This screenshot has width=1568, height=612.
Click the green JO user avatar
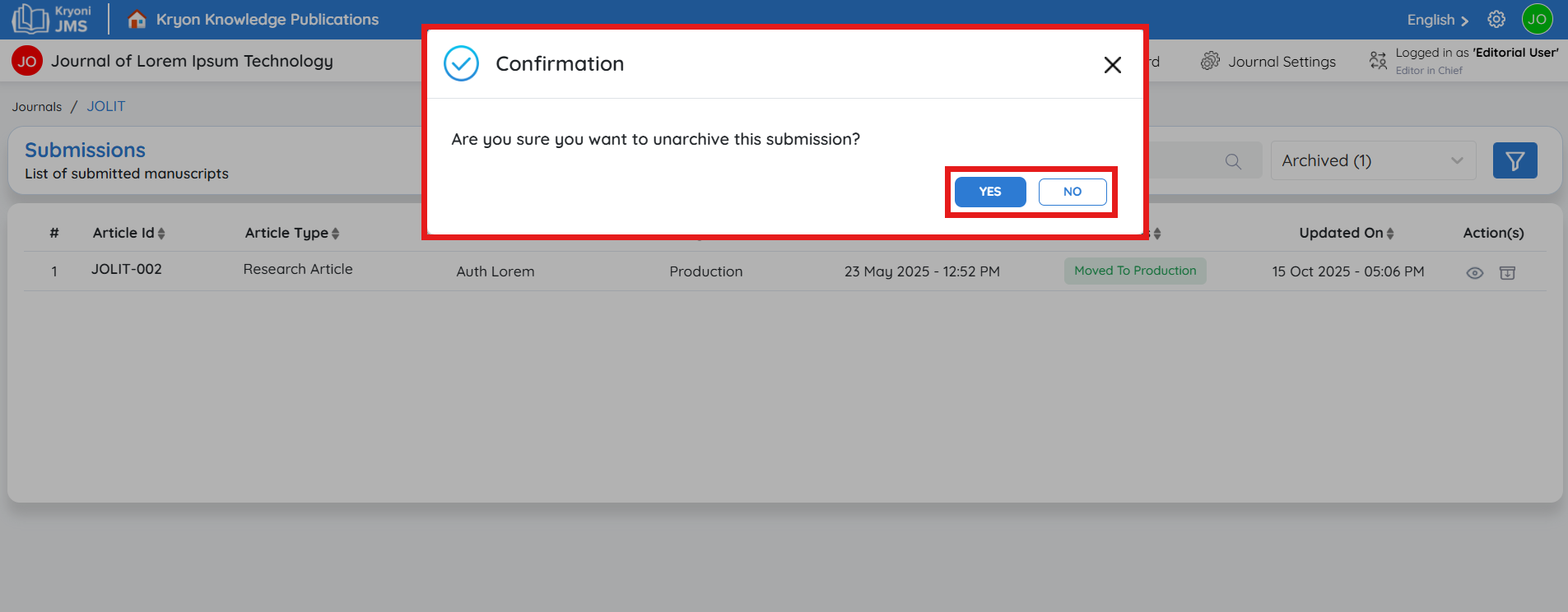click(1537, 20)
